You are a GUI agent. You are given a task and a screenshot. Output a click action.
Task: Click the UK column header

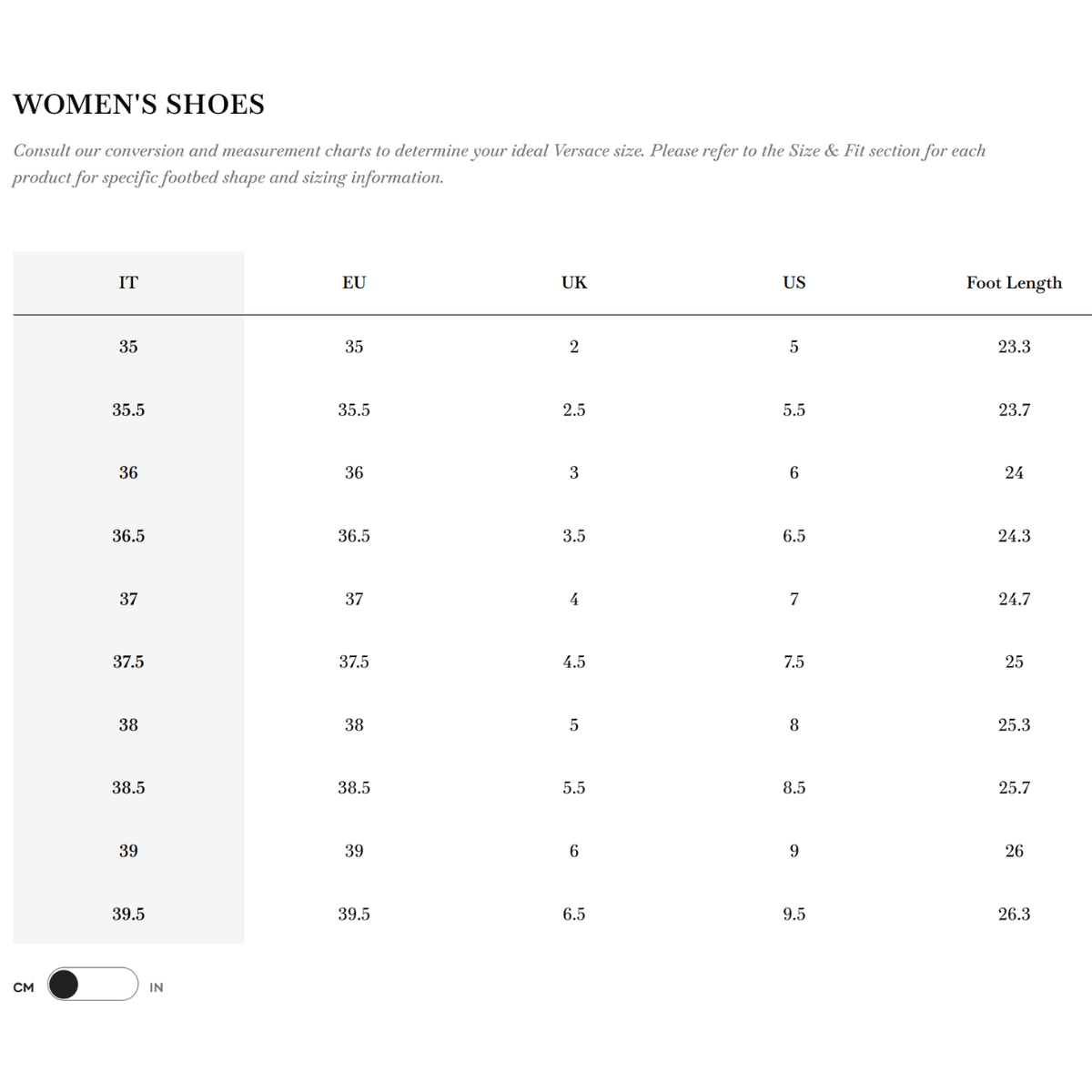click(x=574, y=282)
